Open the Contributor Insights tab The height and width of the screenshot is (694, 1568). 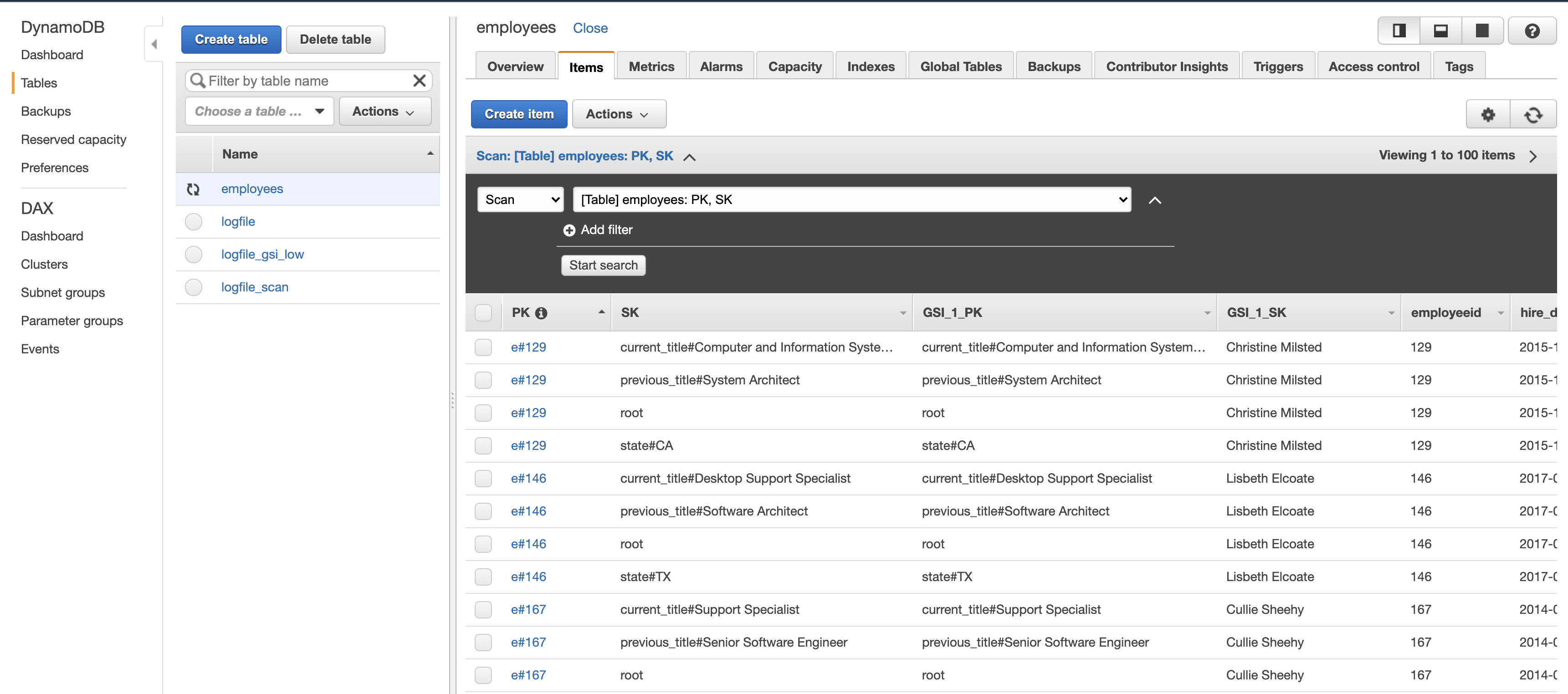[1166, 67]
